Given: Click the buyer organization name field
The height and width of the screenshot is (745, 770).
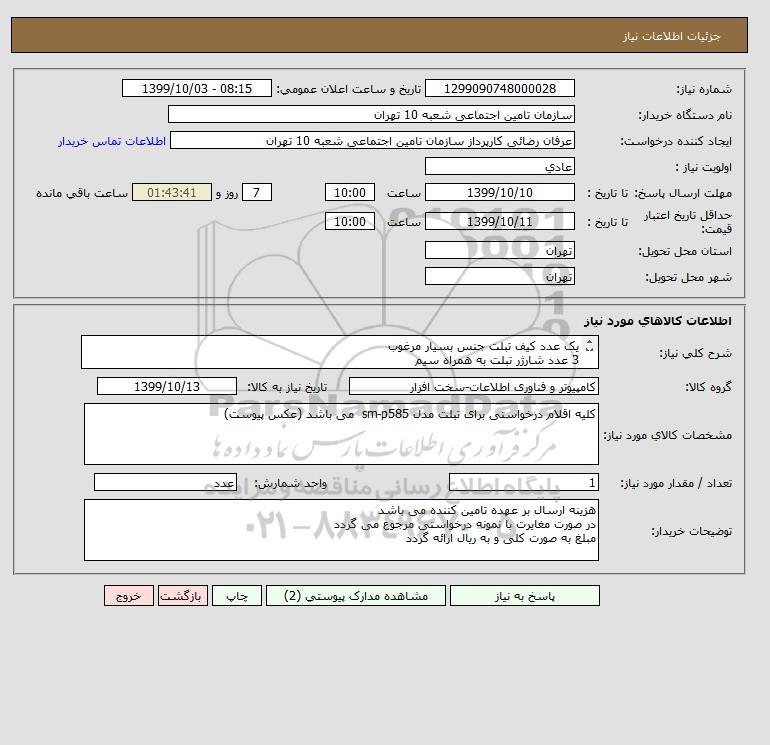Looking at the screenshot, I should tap(371, 114).
